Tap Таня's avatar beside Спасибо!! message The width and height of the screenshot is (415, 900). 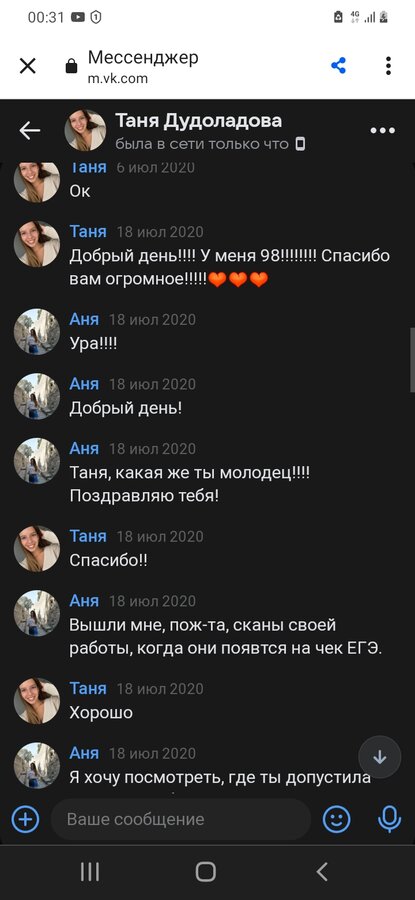pyautogui.click(x=37, y=549)
